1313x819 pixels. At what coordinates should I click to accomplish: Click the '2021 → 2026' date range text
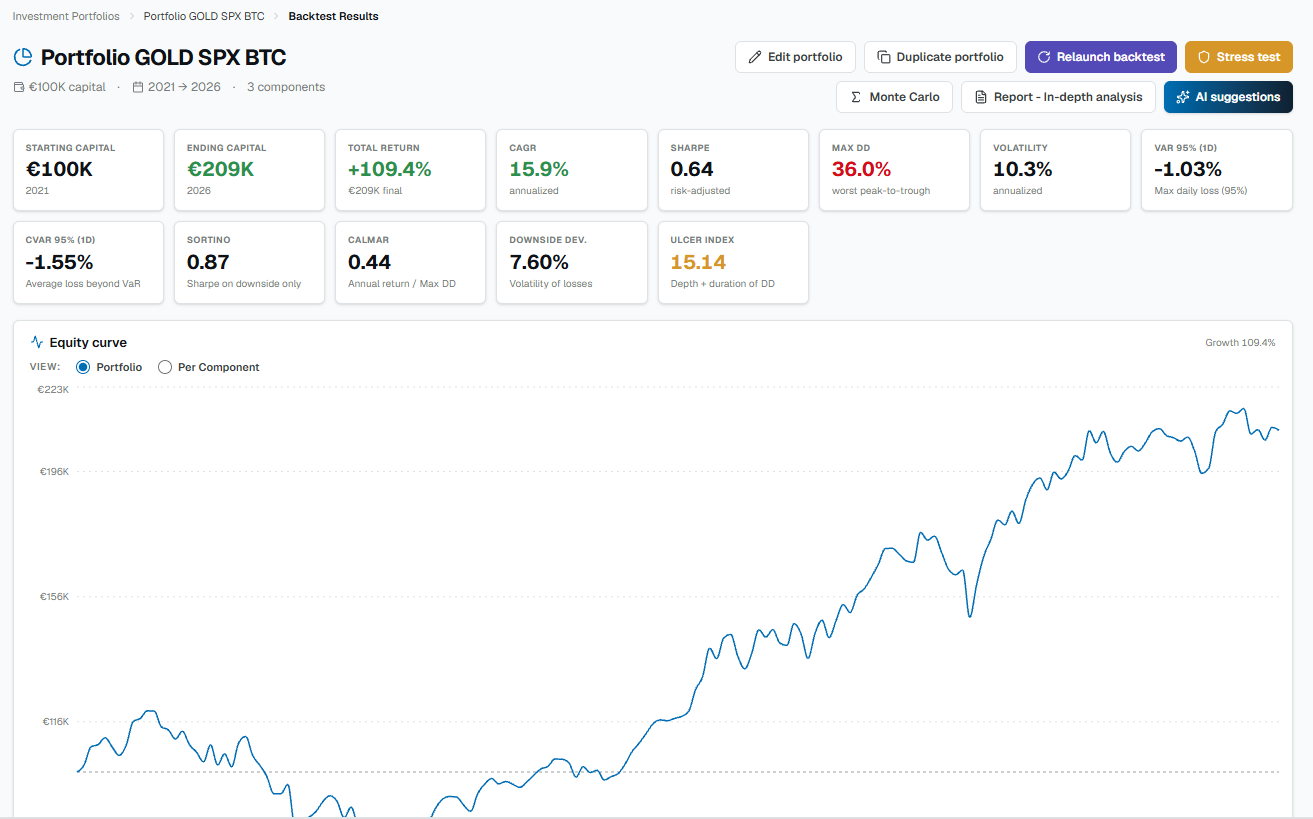point(184,87)
